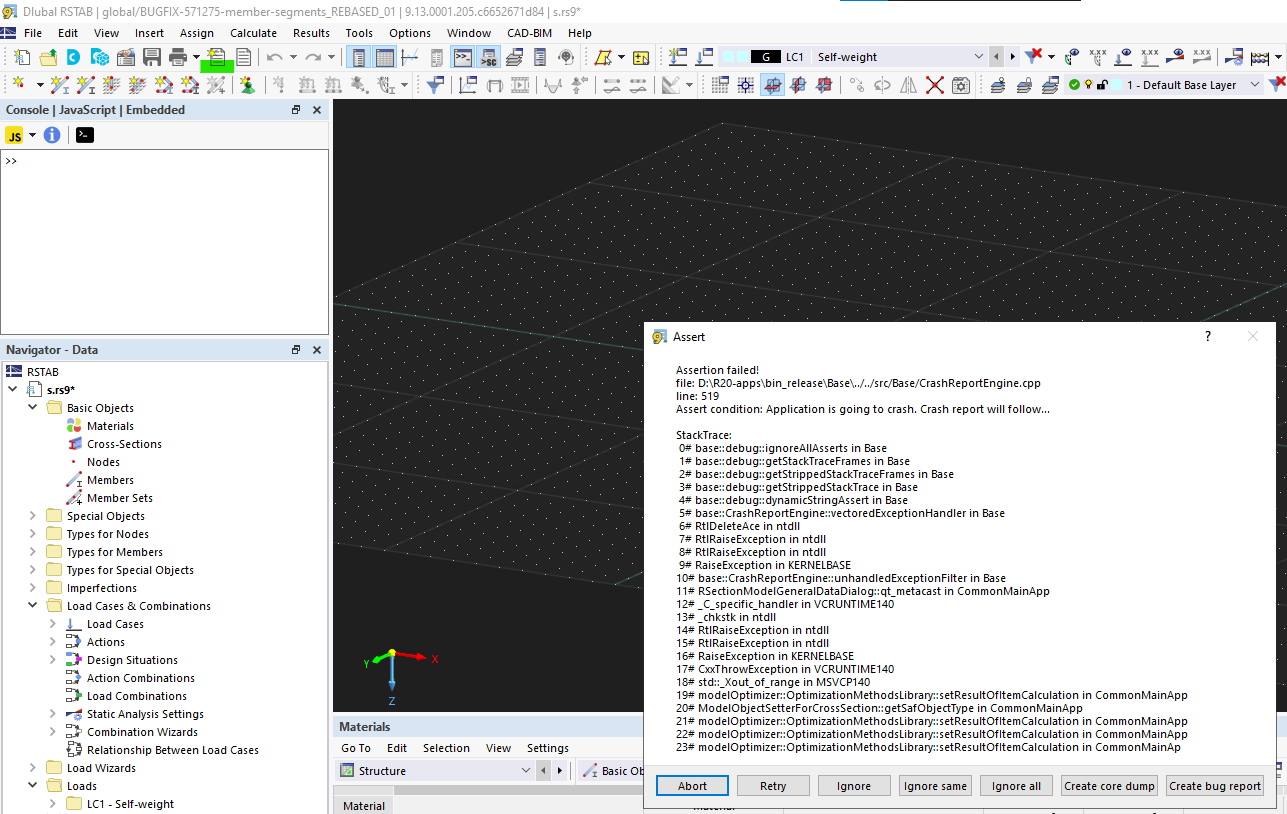
Task: Select Relationship Between Load Cases item
Action: point(173,750)
